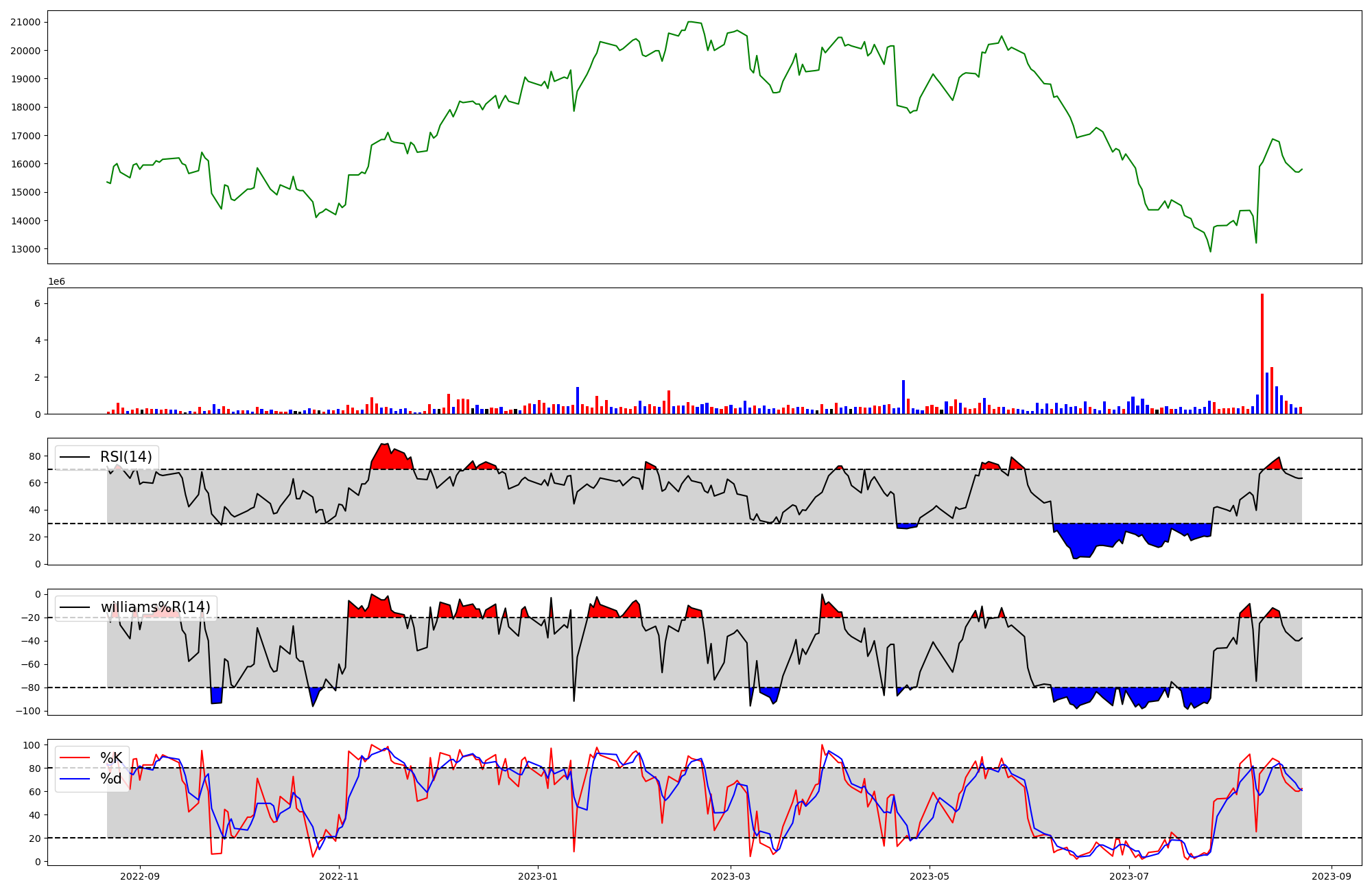The height and width of the screenshot is (892, 1372).
Task: Click the %K legend text
Action: (x=111, y=758)
